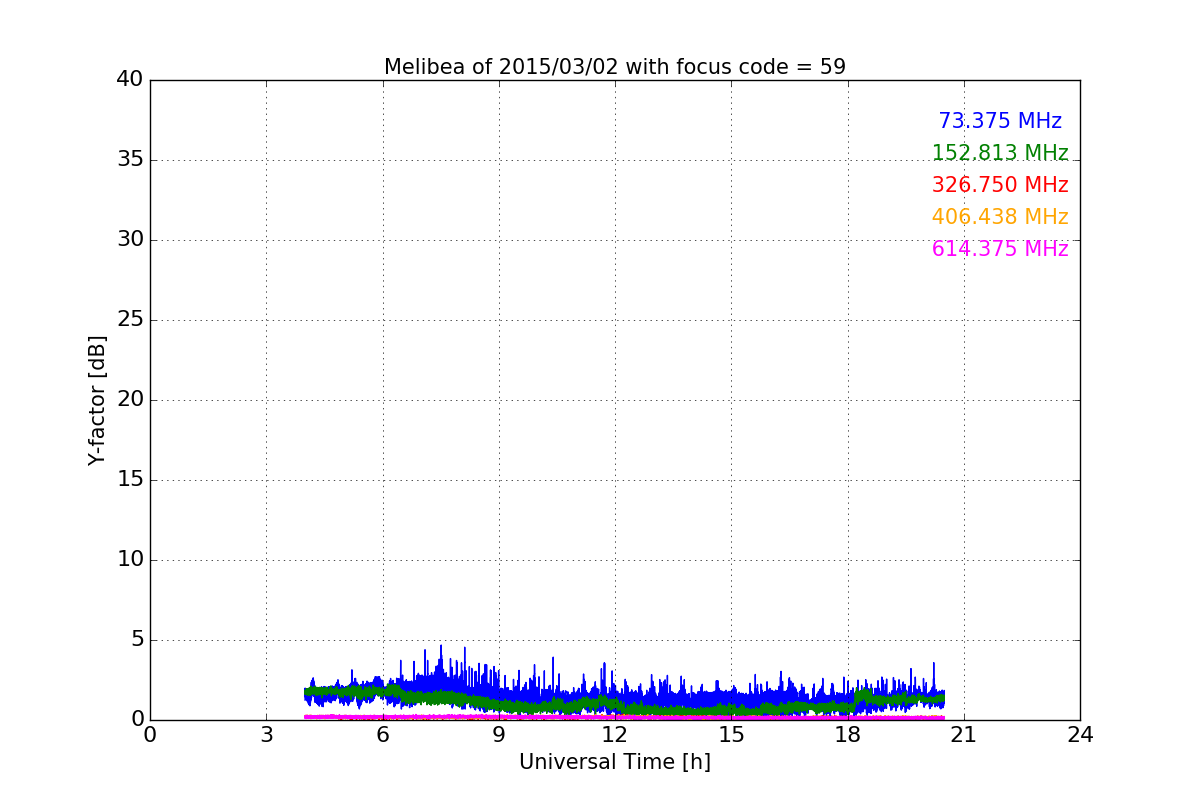Screen dimensions: 1200x800
Task: Select the blue 73.375 MHz legend label
Action: (1000, 121)
